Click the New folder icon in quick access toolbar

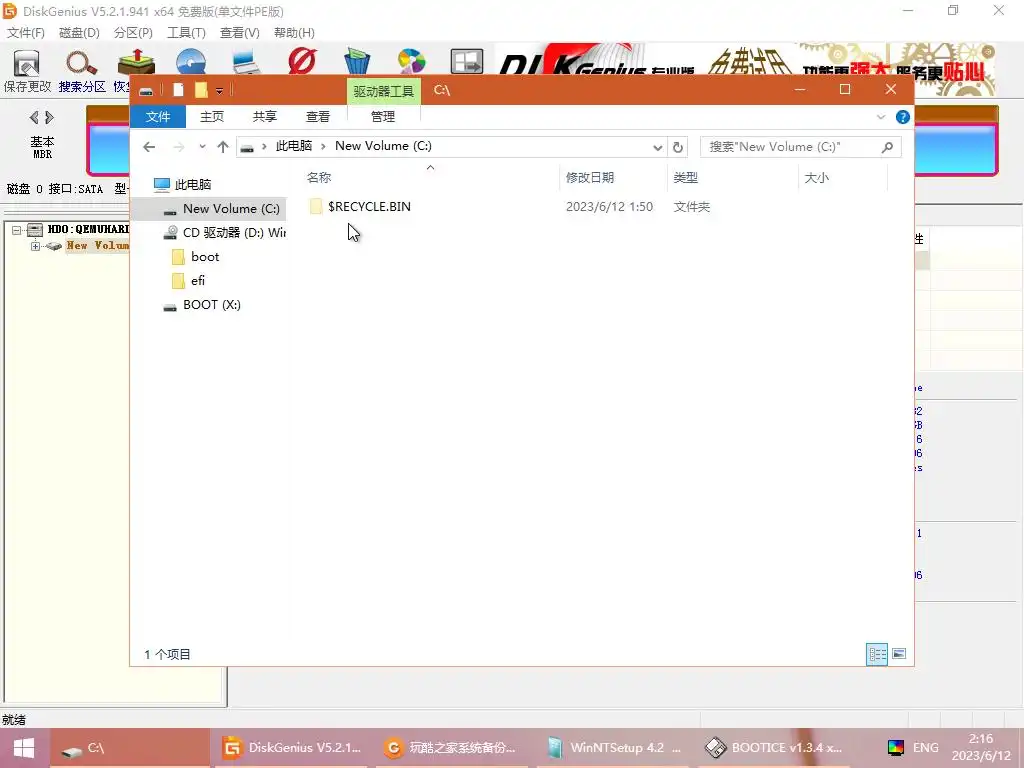point(201,90)
